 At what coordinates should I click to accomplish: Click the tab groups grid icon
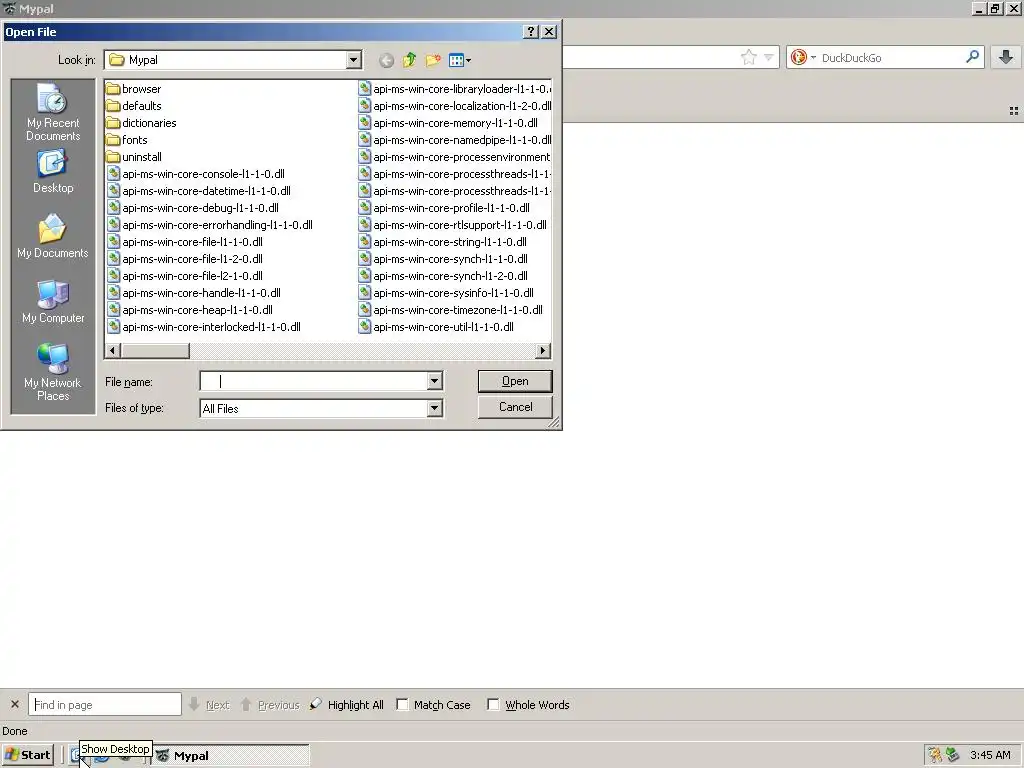(1014, 111)
